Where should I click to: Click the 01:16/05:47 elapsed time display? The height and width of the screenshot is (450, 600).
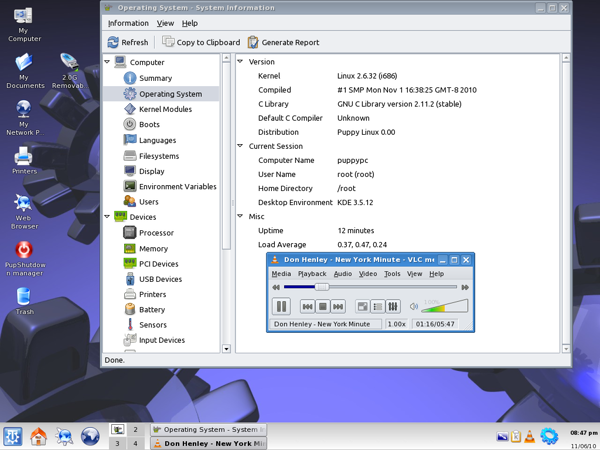435,324
